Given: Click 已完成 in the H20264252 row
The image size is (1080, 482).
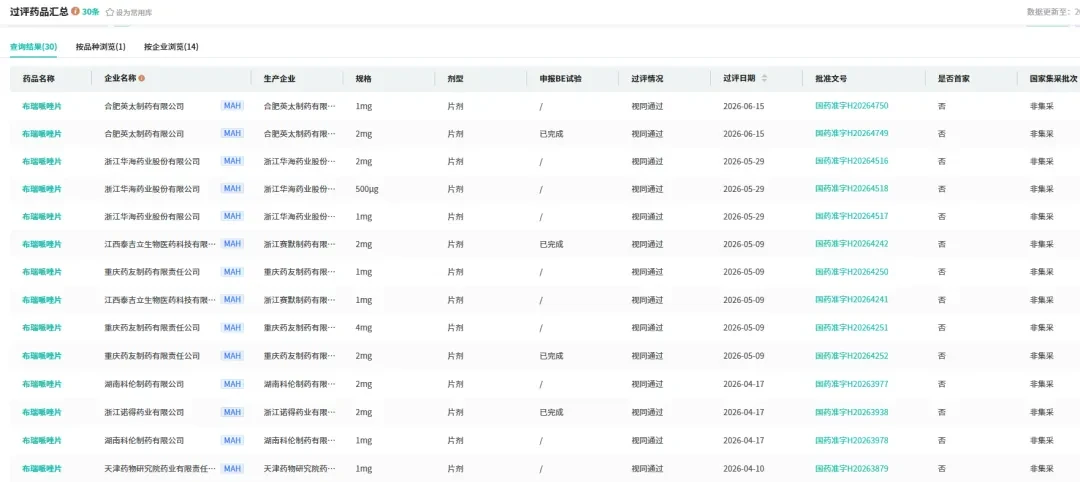Looking at the screenshot, I should (x=551, y=356).
